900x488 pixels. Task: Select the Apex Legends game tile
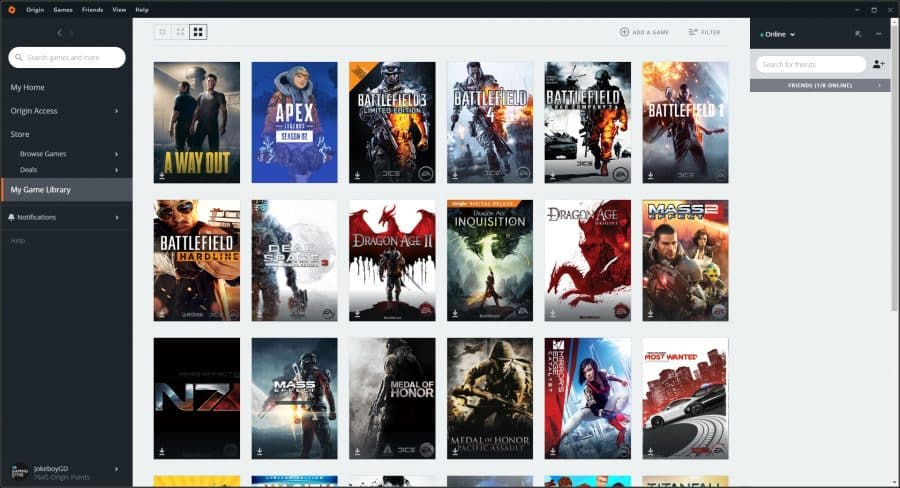tap(294, 122)
